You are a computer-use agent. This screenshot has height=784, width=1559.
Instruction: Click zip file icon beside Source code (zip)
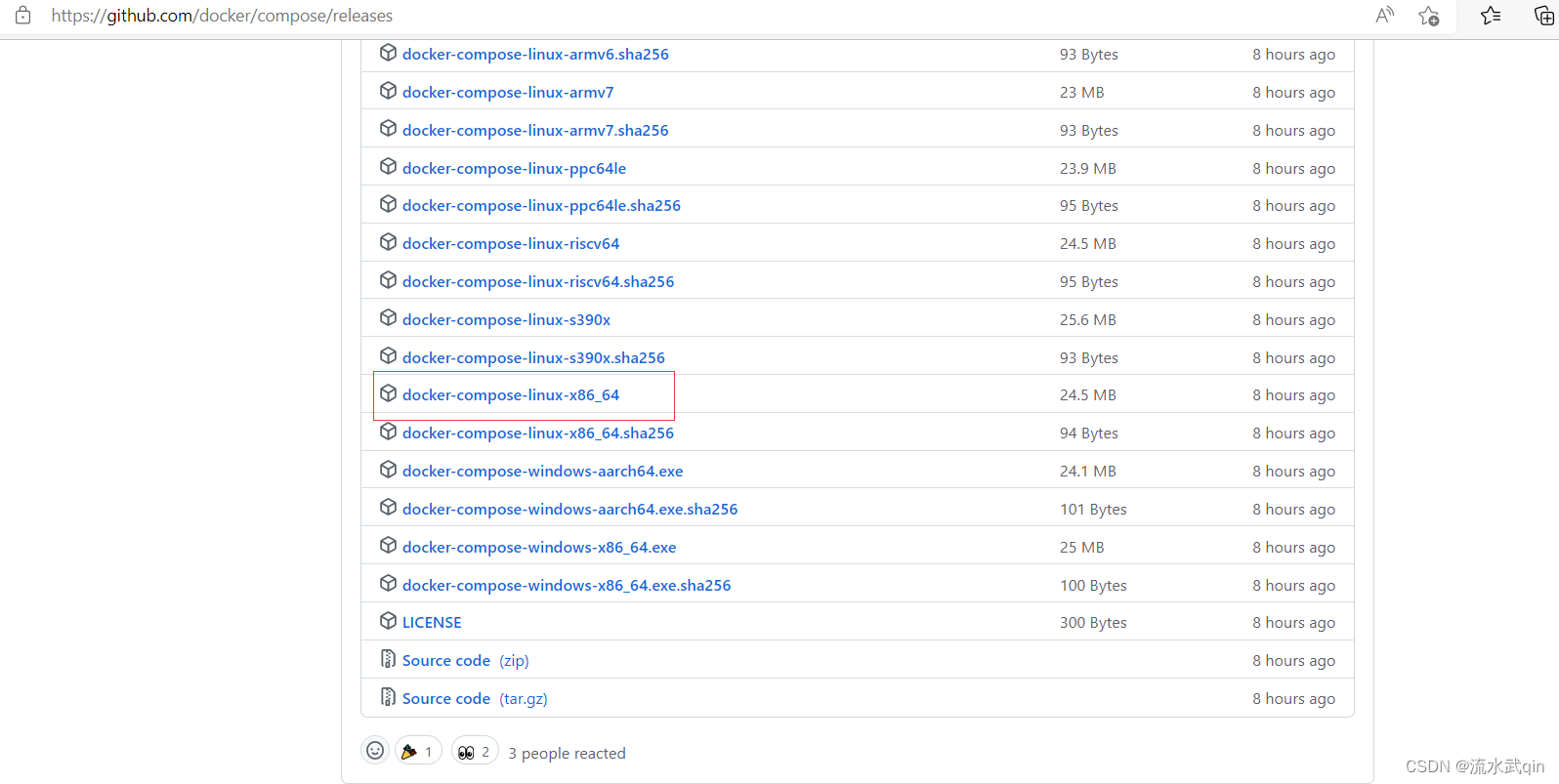click(x=388, y=659)
